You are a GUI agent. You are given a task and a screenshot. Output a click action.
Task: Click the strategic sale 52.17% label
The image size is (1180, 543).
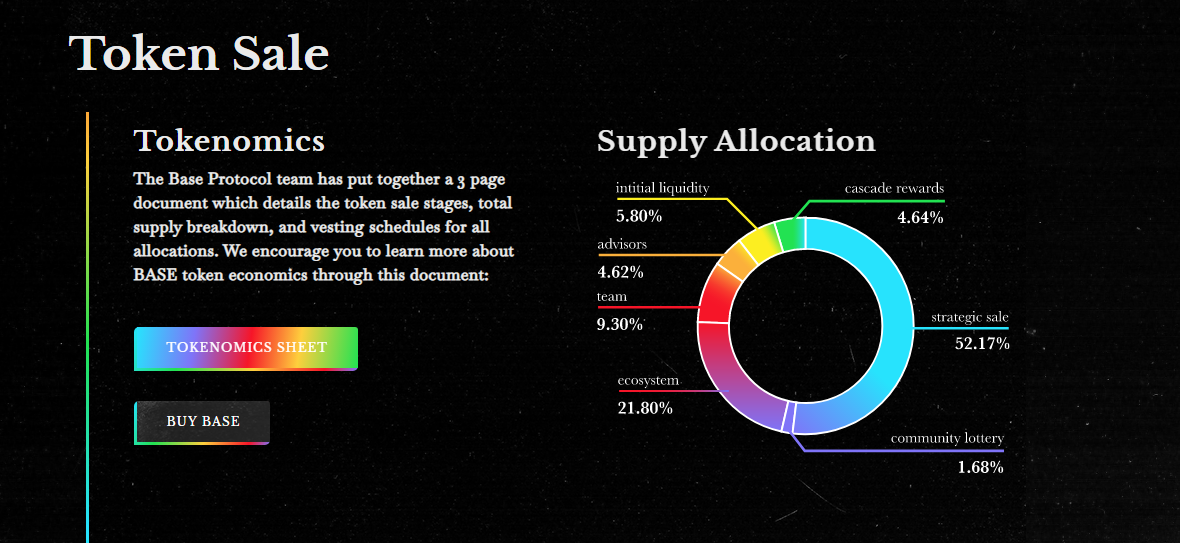coord(970,330)
